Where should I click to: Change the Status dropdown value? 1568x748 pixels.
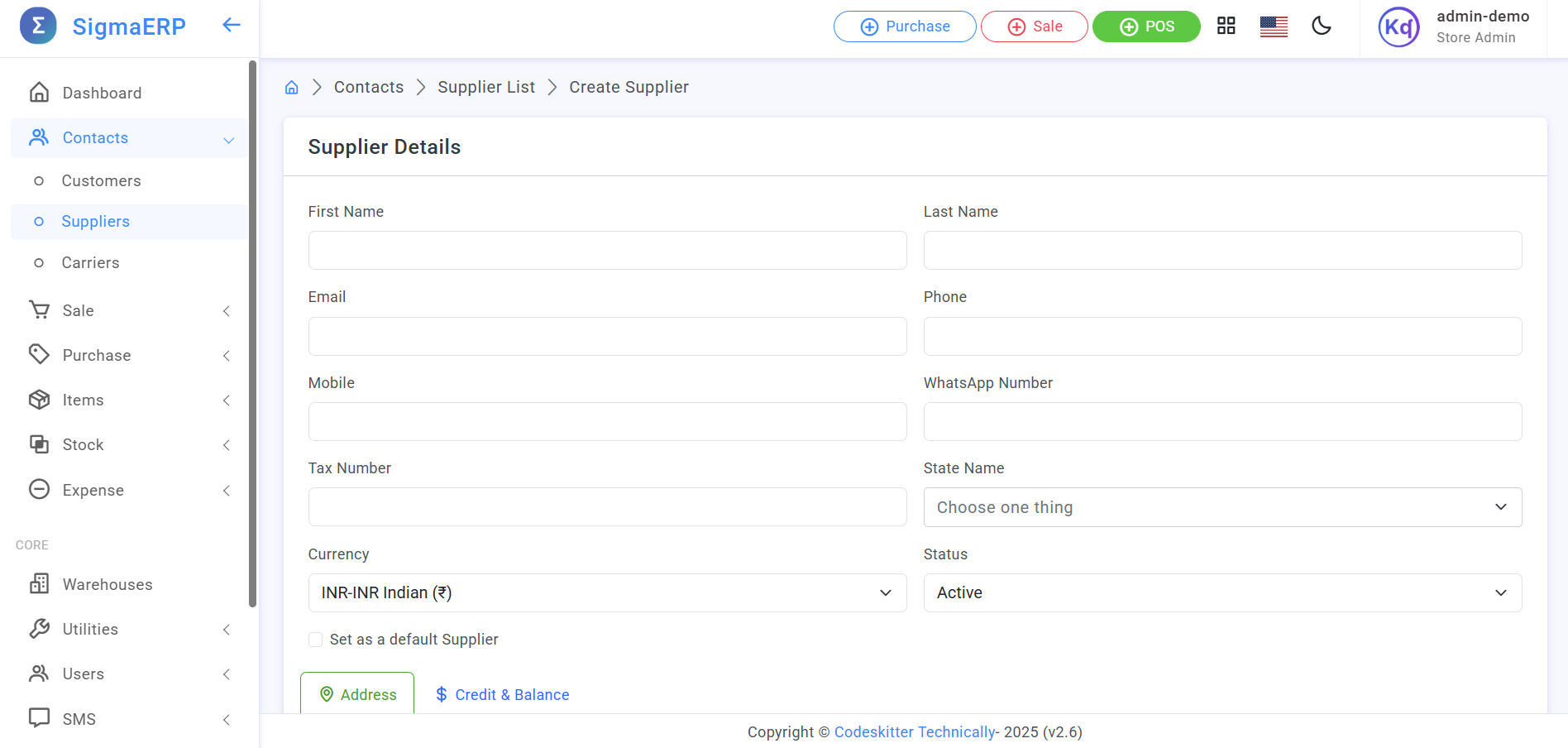[1222, 592]
